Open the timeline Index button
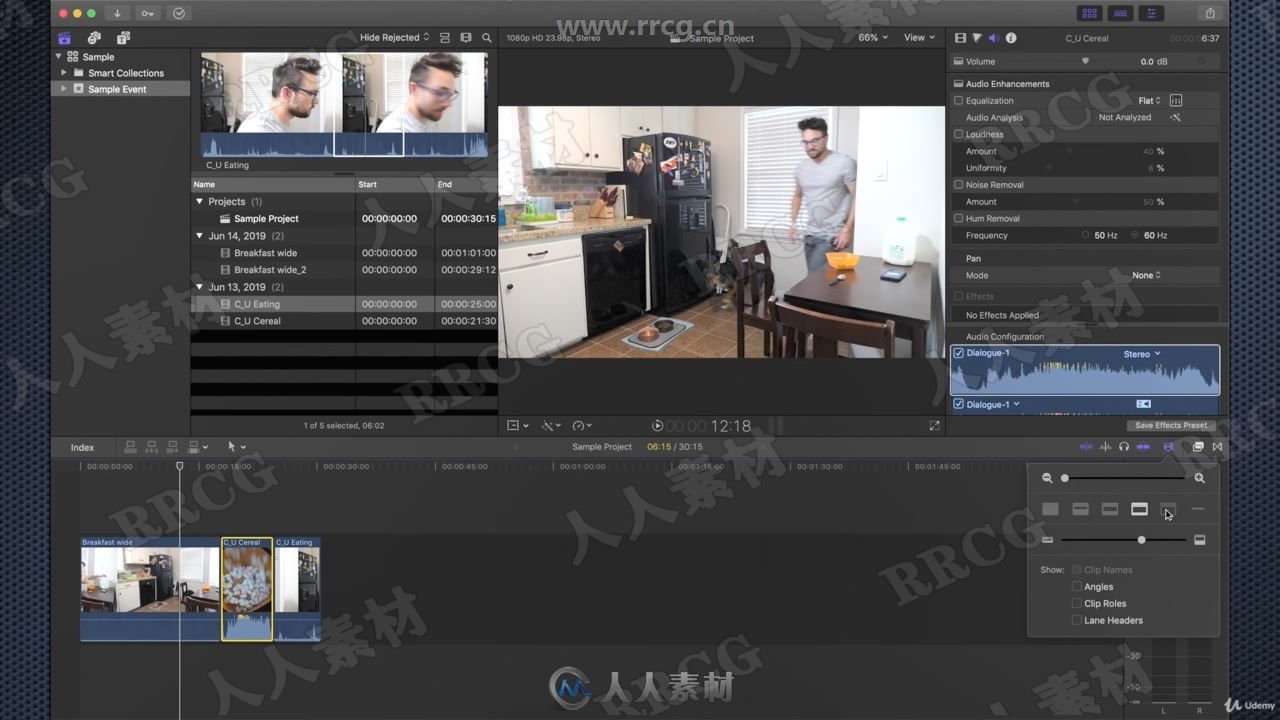The height and width of the screenshot is (720, 1280). [82, 447]
